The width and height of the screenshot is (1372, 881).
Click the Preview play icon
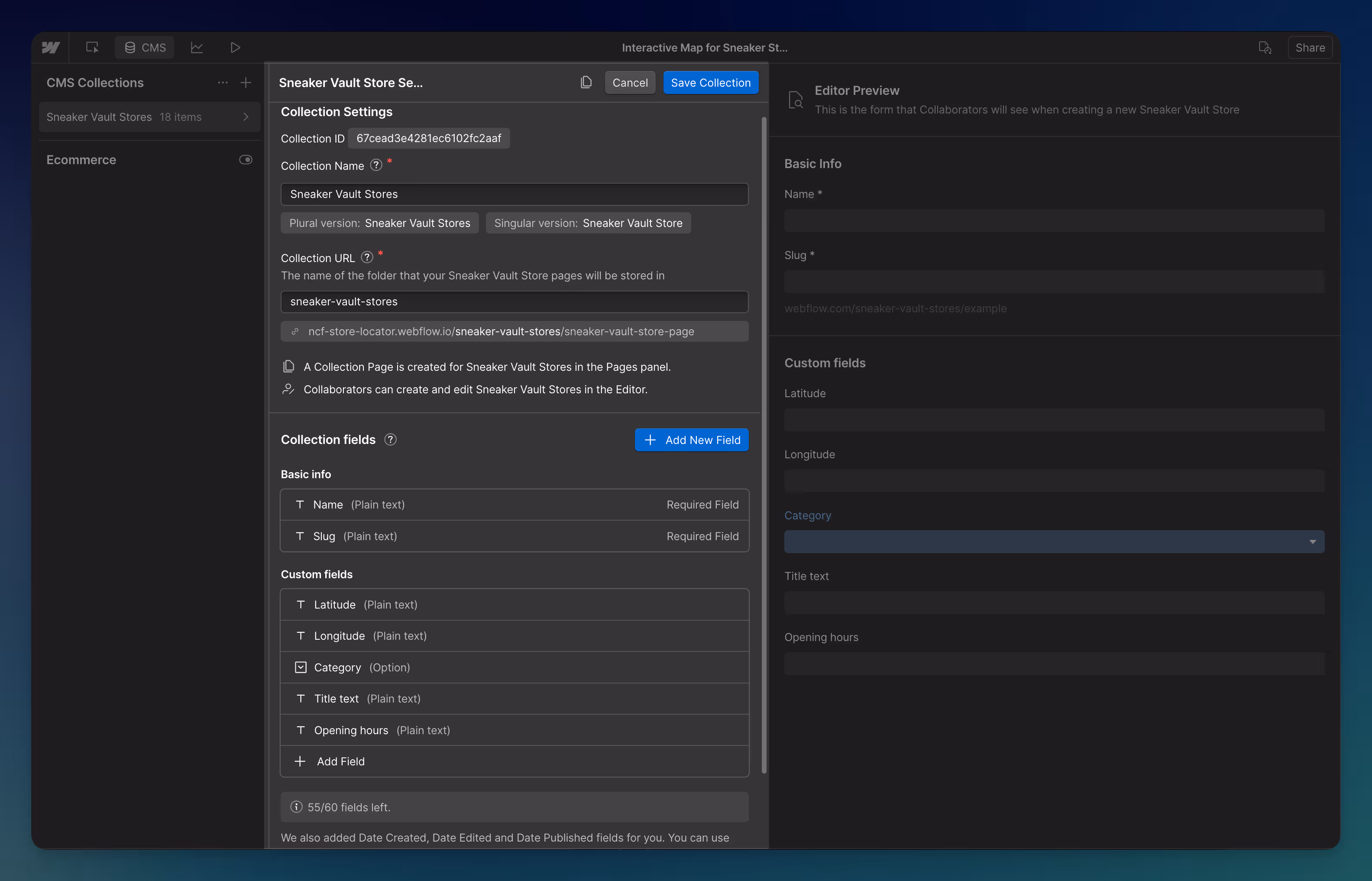[235, 48]
